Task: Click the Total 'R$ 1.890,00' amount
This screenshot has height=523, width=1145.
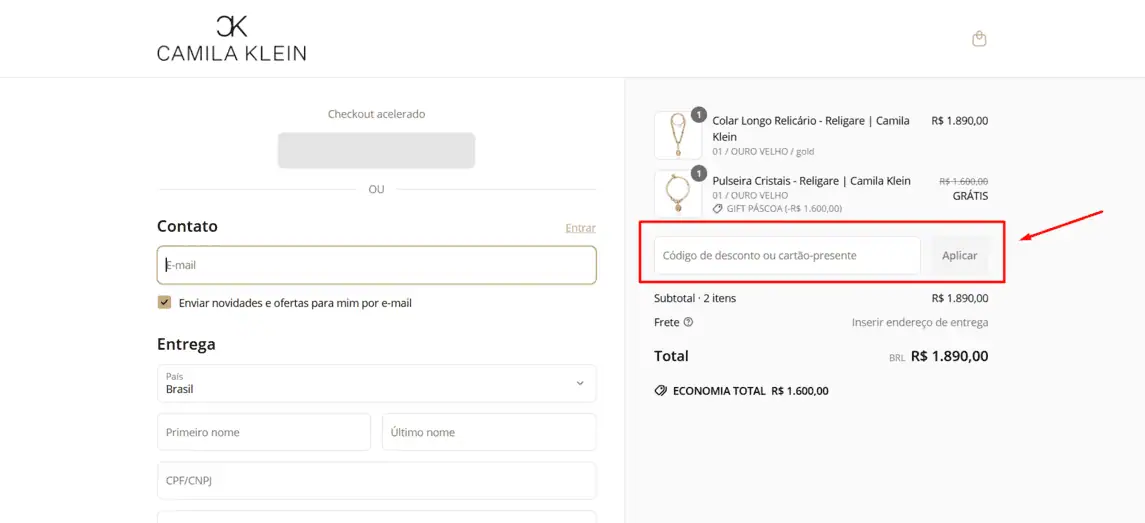Action: 950,356
